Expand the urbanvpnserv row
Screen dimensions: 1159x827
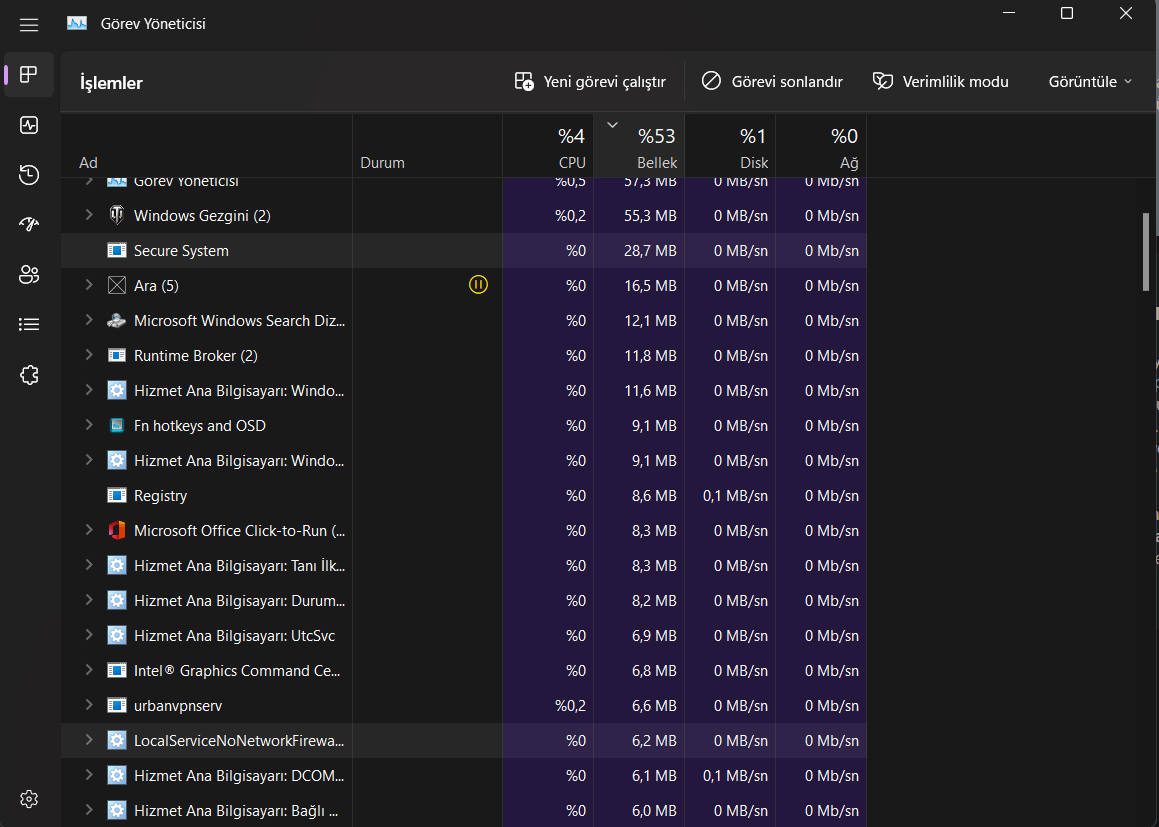click(89, 705)
